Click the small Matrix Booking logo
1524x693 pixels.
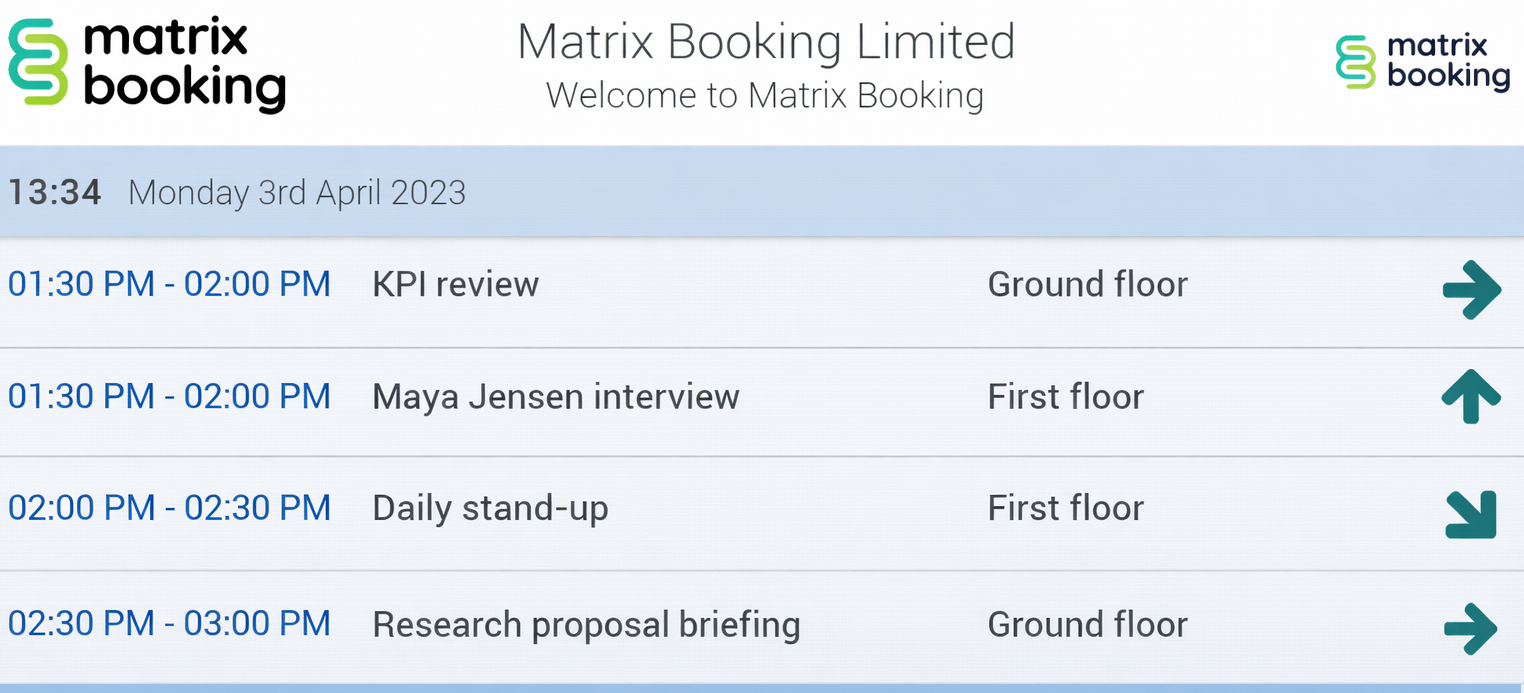tap(1422, 62)
